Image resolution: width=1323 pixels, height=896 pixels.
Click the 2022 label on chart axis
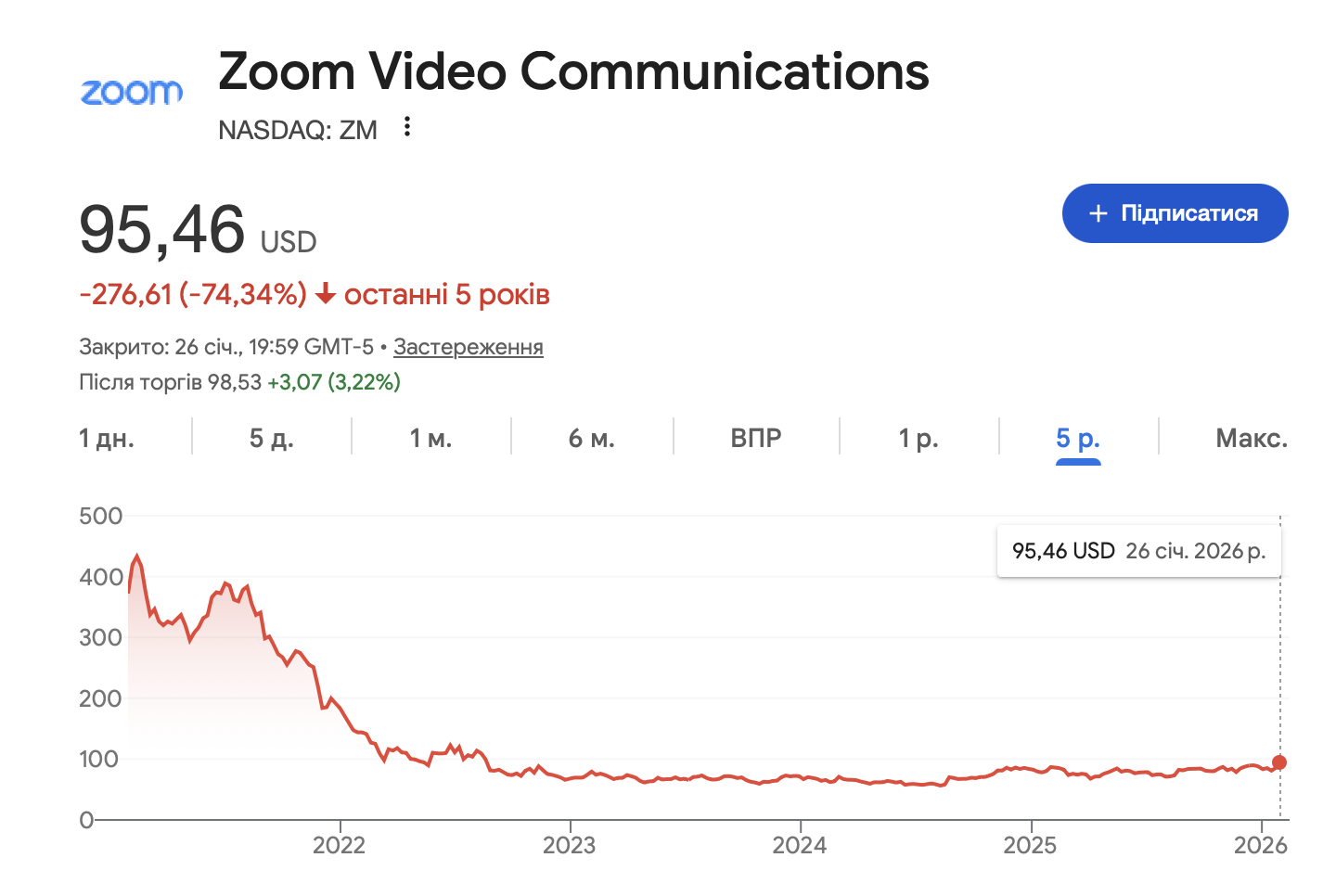[x=340, y=845]
